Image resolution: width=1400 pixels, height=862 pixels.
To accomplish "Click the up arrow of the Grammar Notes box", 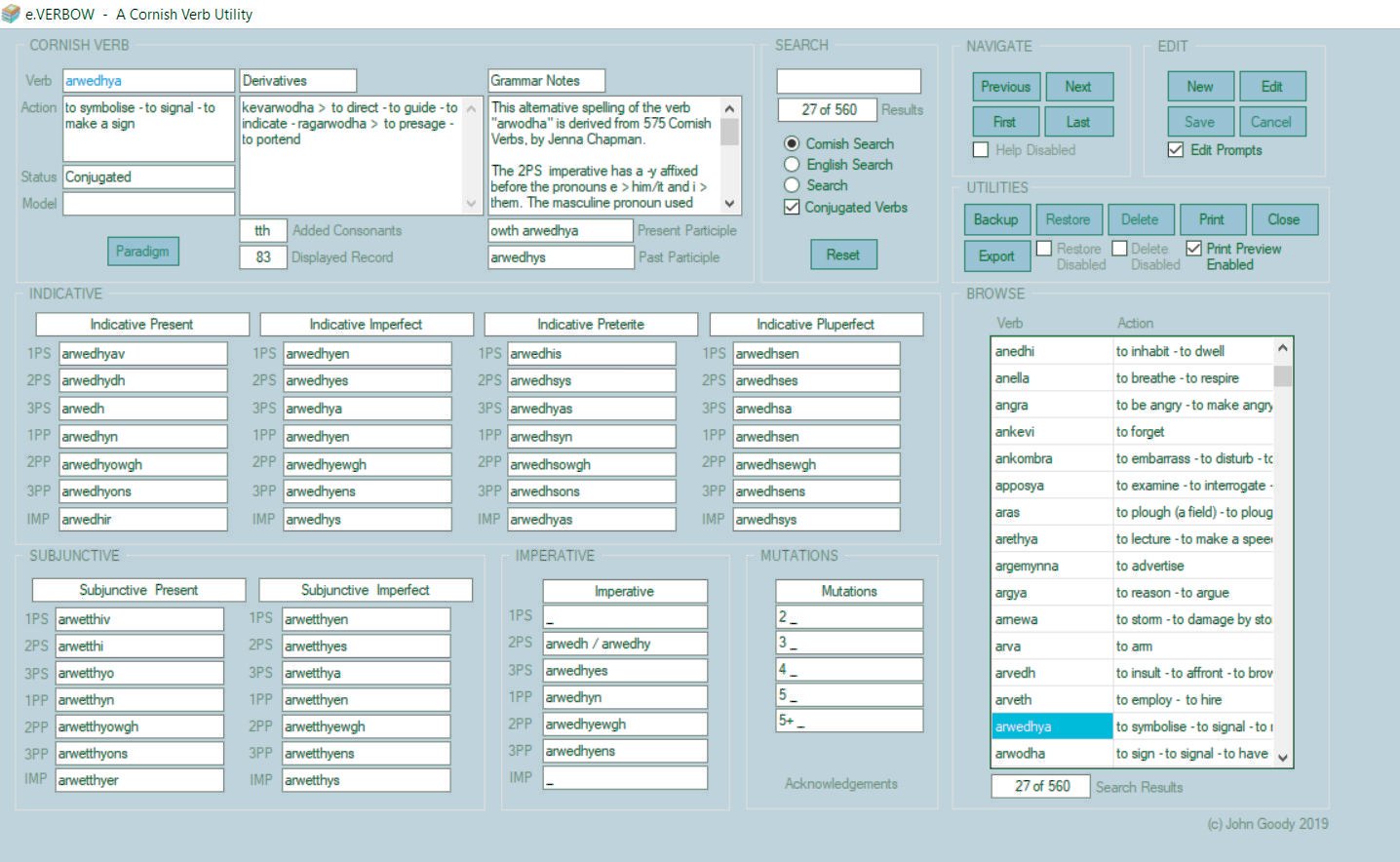I will pyautogui.click(x=729, y=106).
